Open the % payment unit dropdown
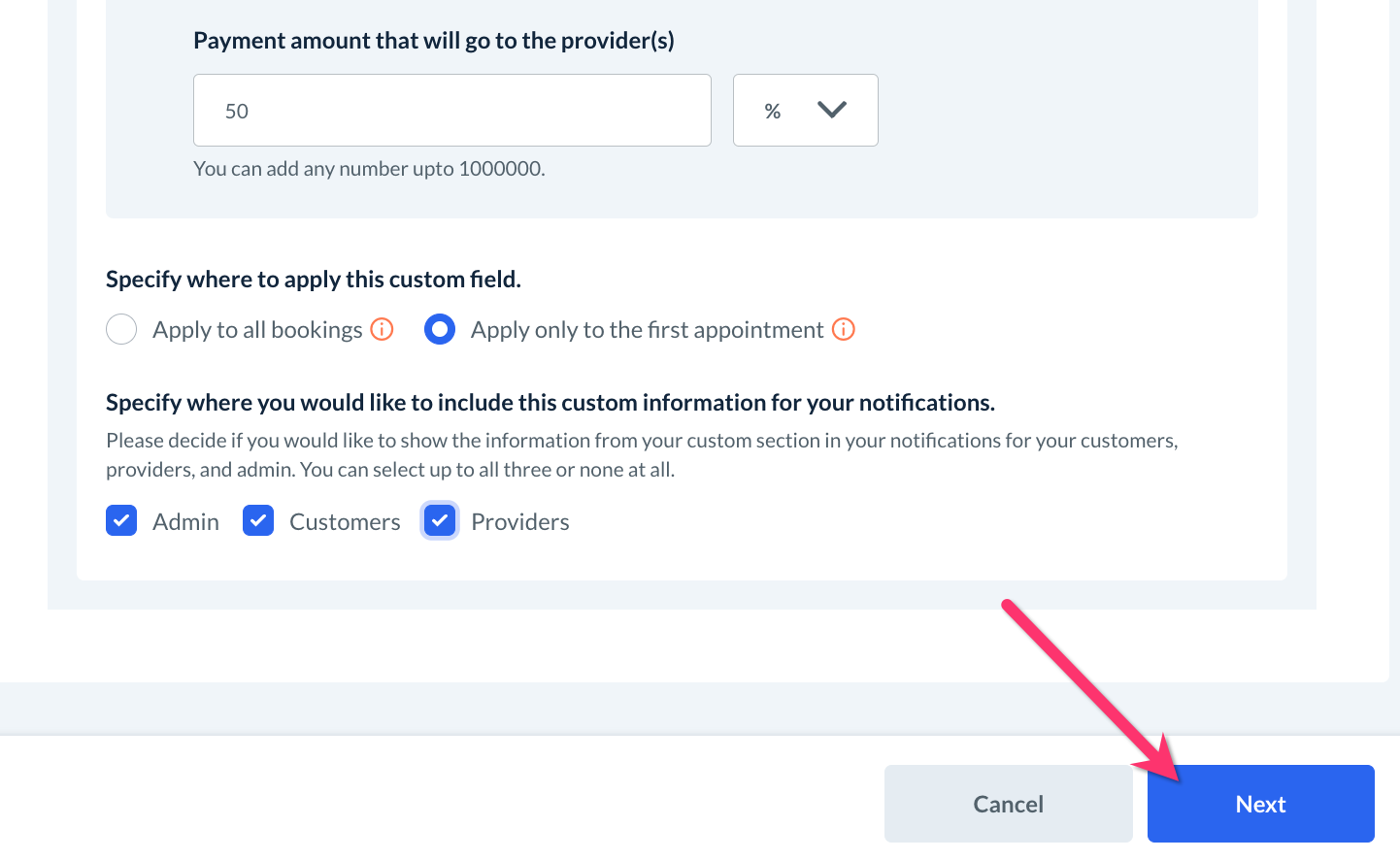The image size is (1400, 860). [x=805, y=111]
